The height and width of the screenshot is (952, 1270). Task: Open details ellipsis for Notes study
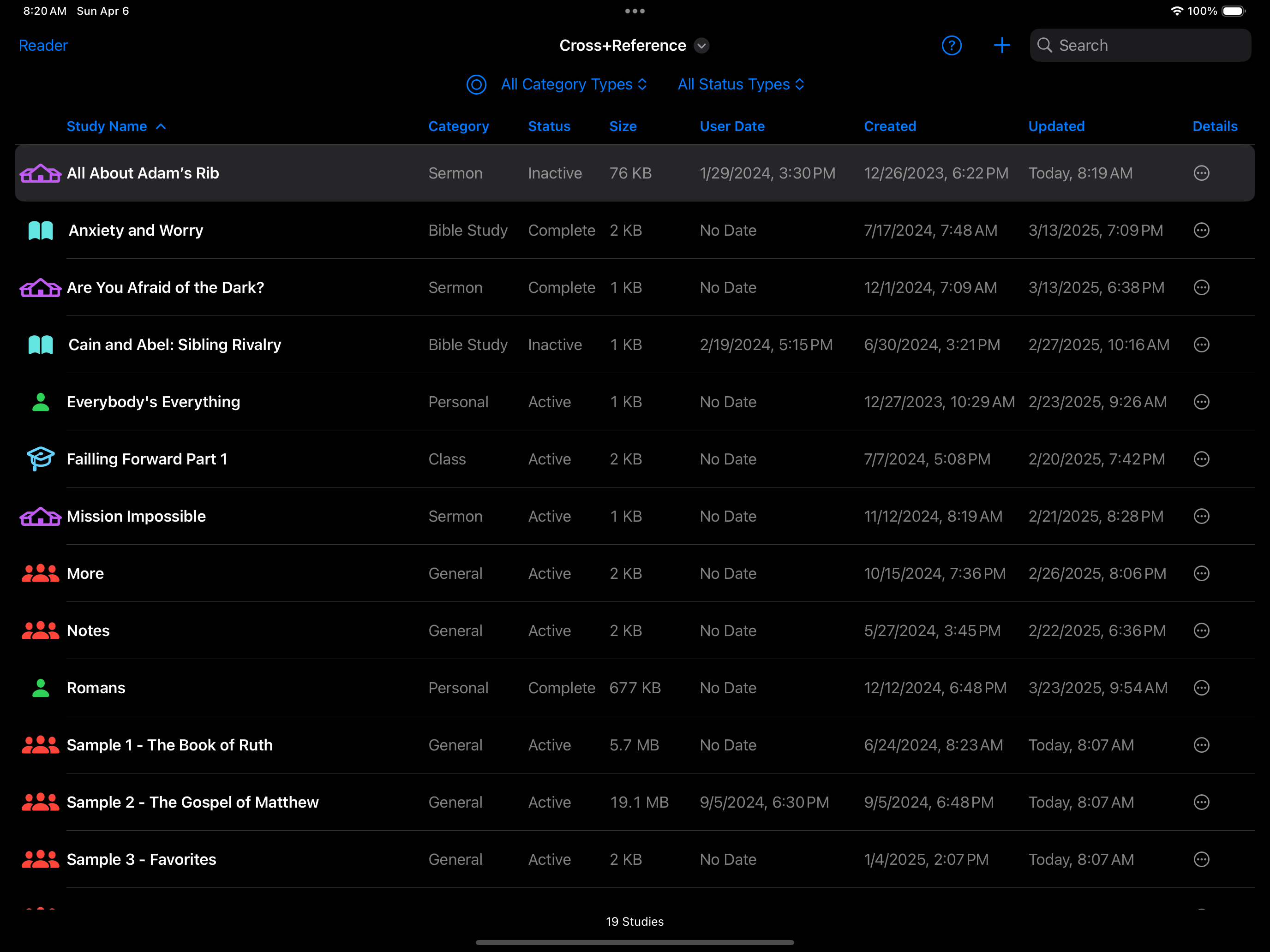coord(1201,631)
